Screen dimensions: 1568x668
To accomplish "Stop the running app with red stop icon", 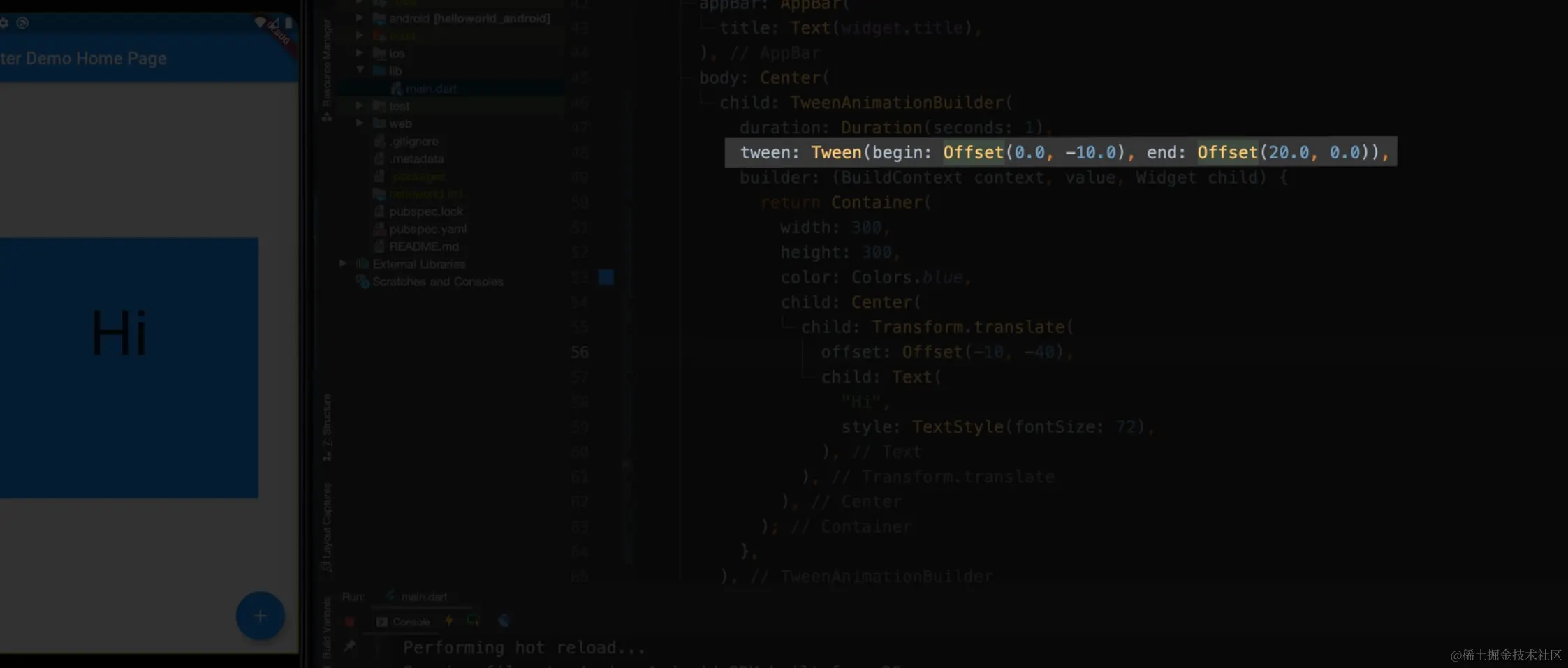I will pyautogui.click(x=350, y=621).
